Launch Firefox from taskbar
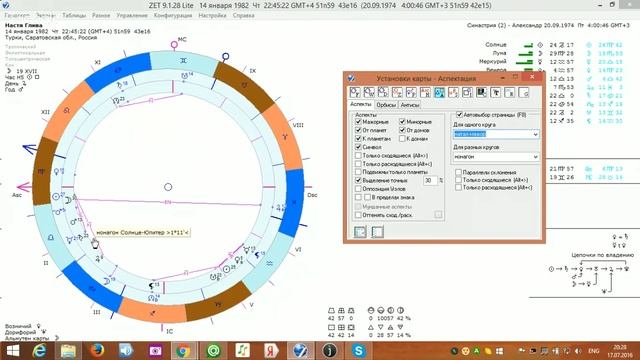This screenshot has width=640, height=360. [97, 351]
